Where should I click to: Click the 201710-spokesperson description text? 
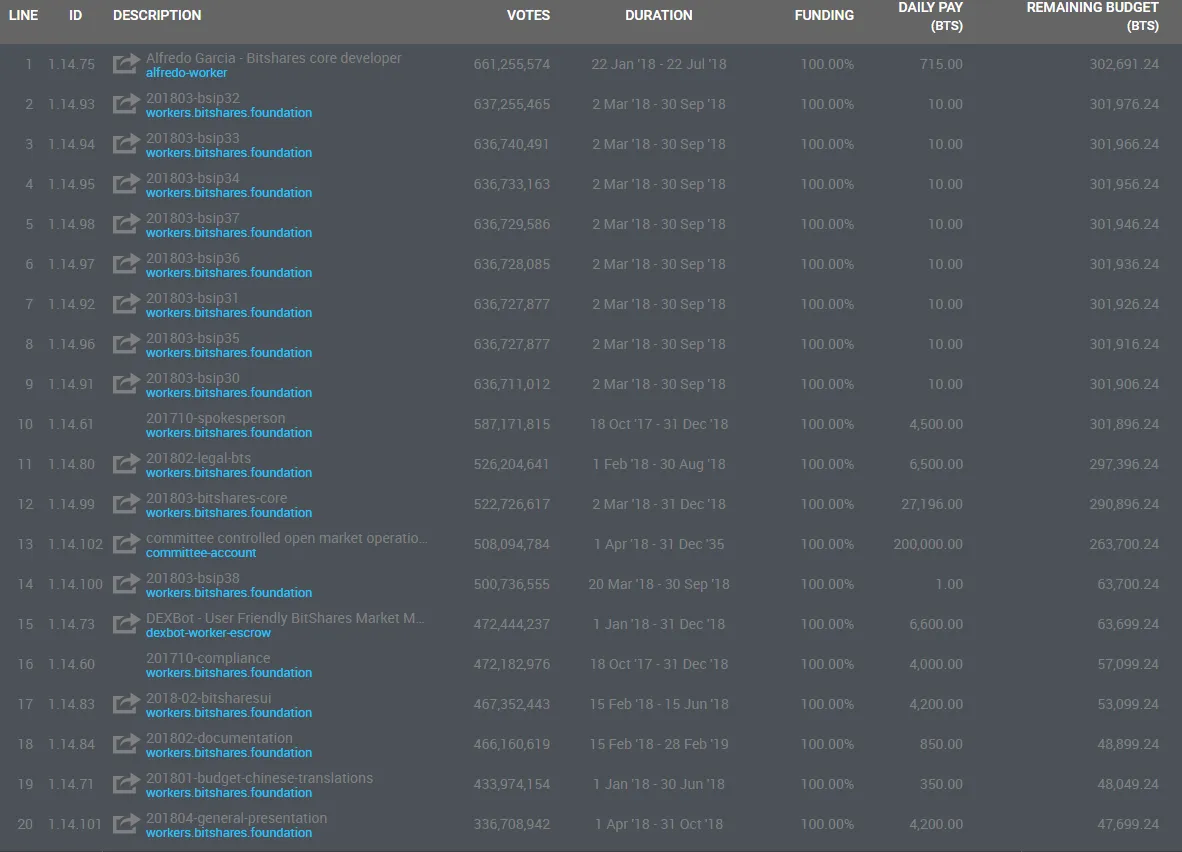click(216, 418)
